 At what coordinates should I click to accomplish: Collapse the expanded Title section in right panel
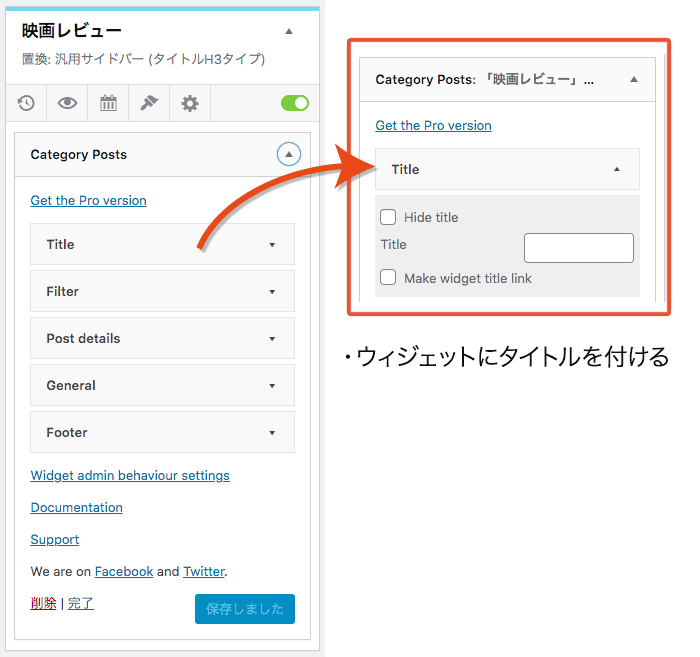tap(507, 169)
